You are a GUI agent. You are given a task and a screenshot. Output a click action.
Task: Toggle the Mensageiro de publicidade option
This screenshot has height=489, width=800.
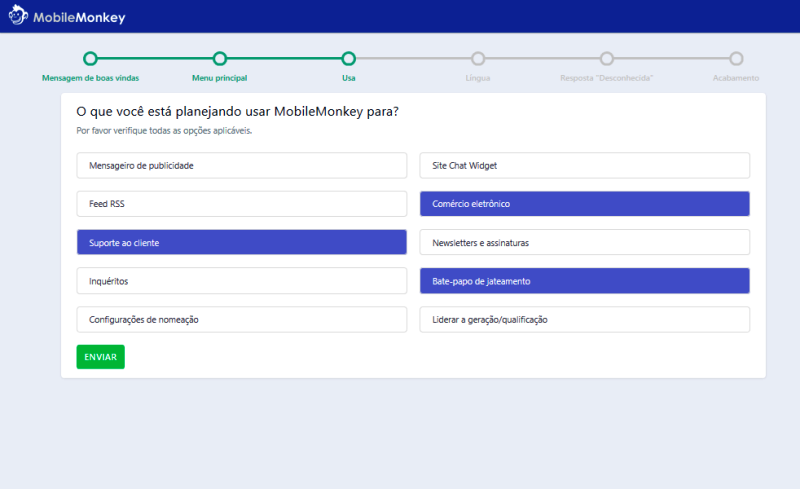click(242, 165)
